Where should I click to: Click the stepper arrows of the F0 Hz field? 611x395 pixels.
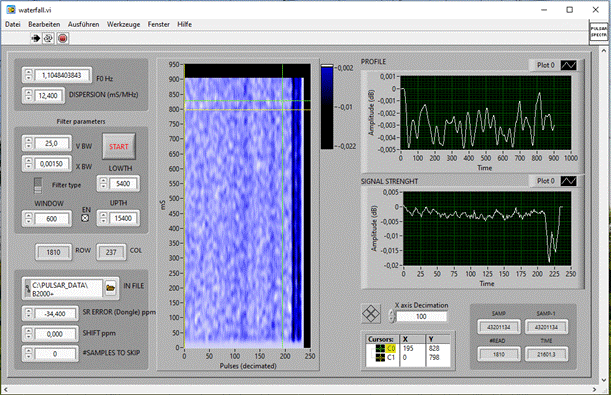[28, 74]
